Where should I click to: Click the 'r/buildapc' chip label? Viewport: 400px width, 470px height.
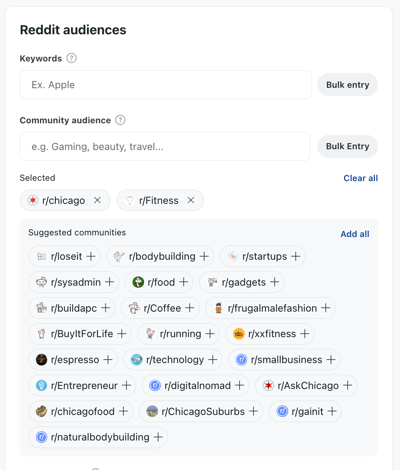click(x=74, y=308)
